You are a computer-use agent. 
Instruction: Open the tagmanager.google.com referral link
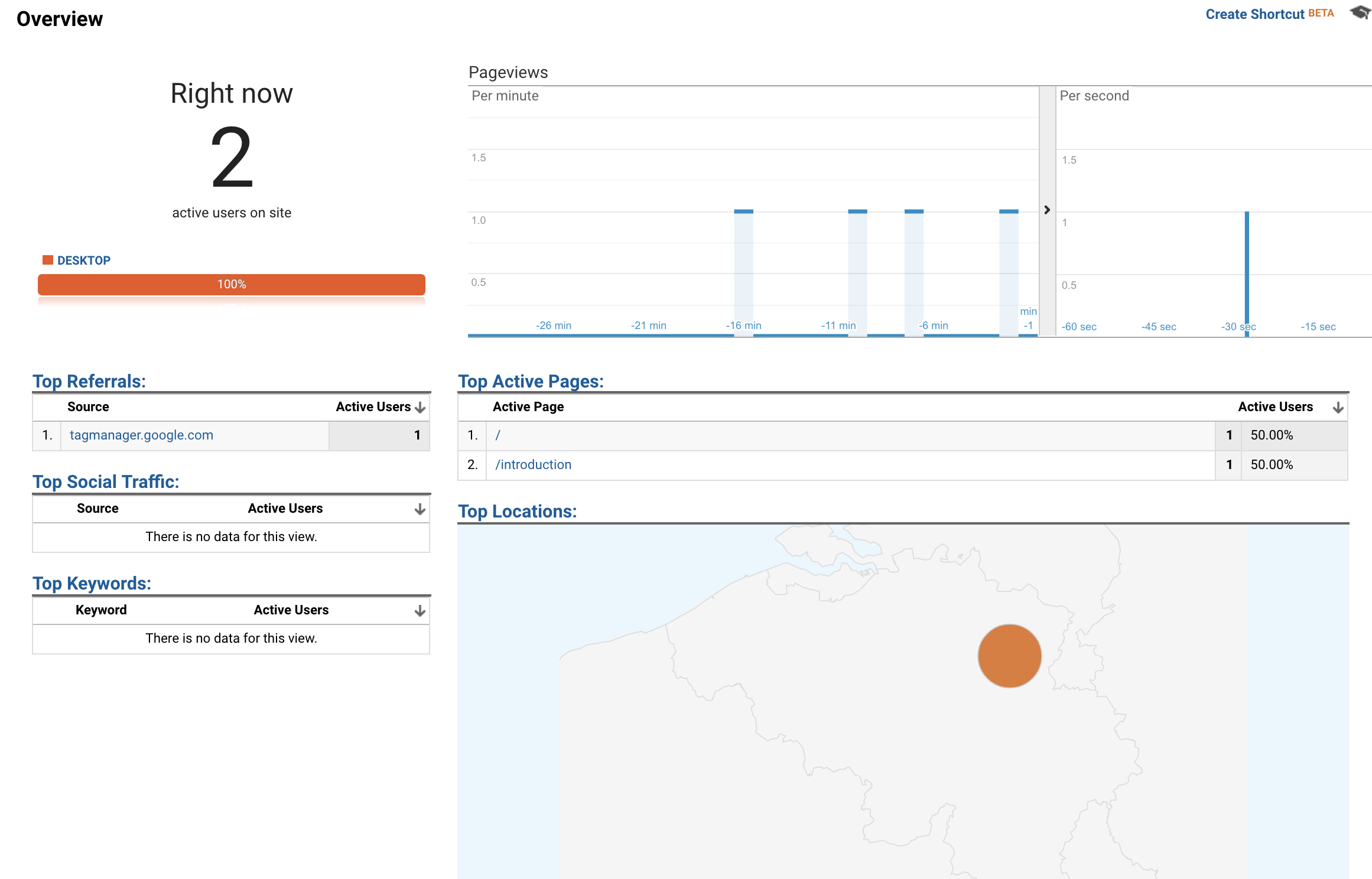[x=141, y=435]
